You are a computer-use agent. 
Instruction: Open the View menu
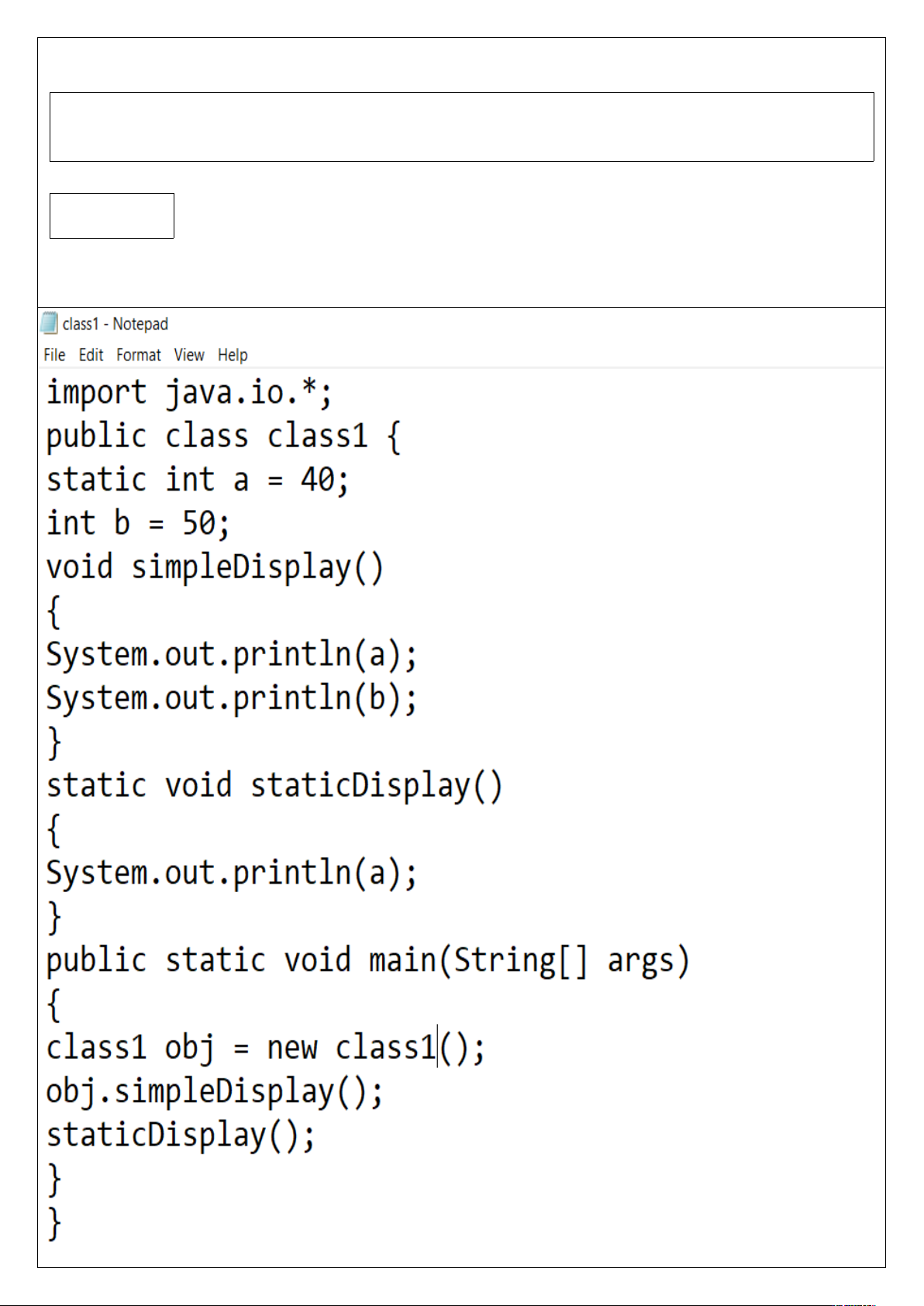coord(189,355)
